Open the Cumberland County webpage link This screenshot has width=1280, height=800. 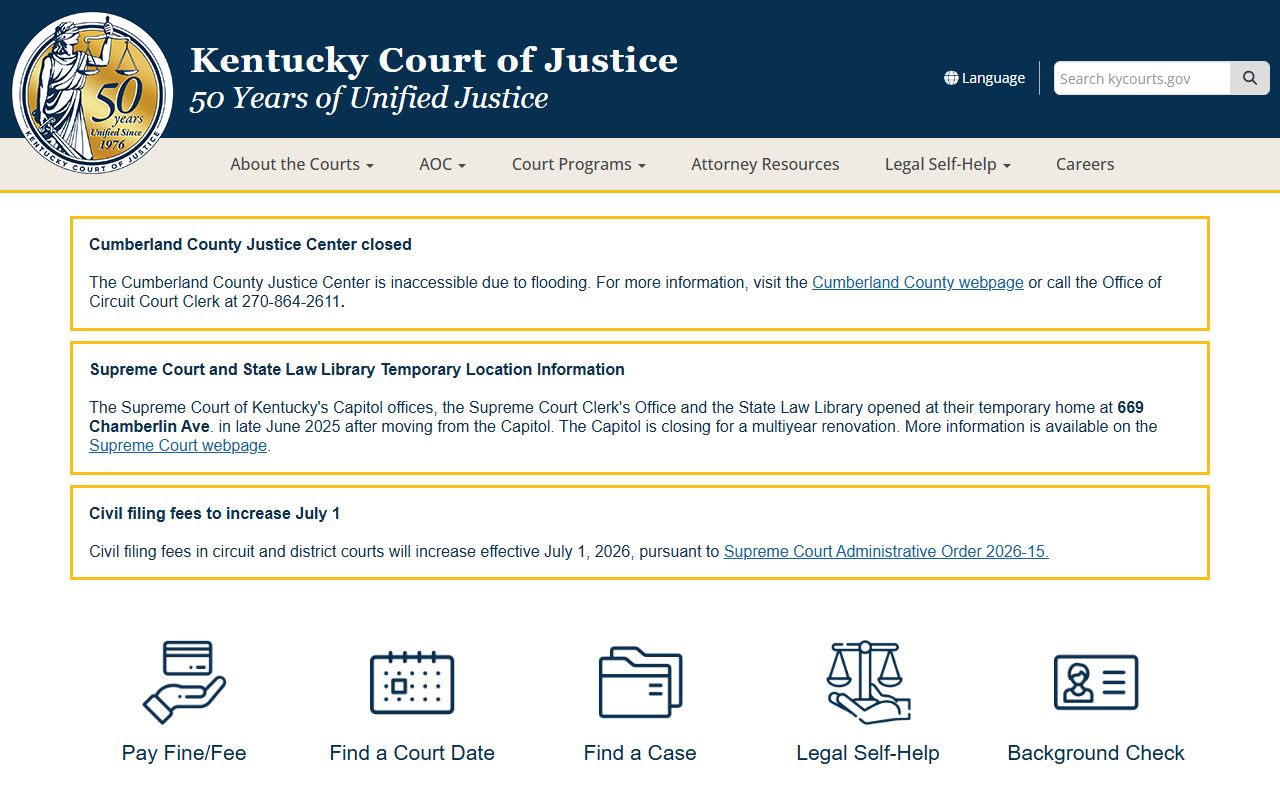[x=918, y=282]
